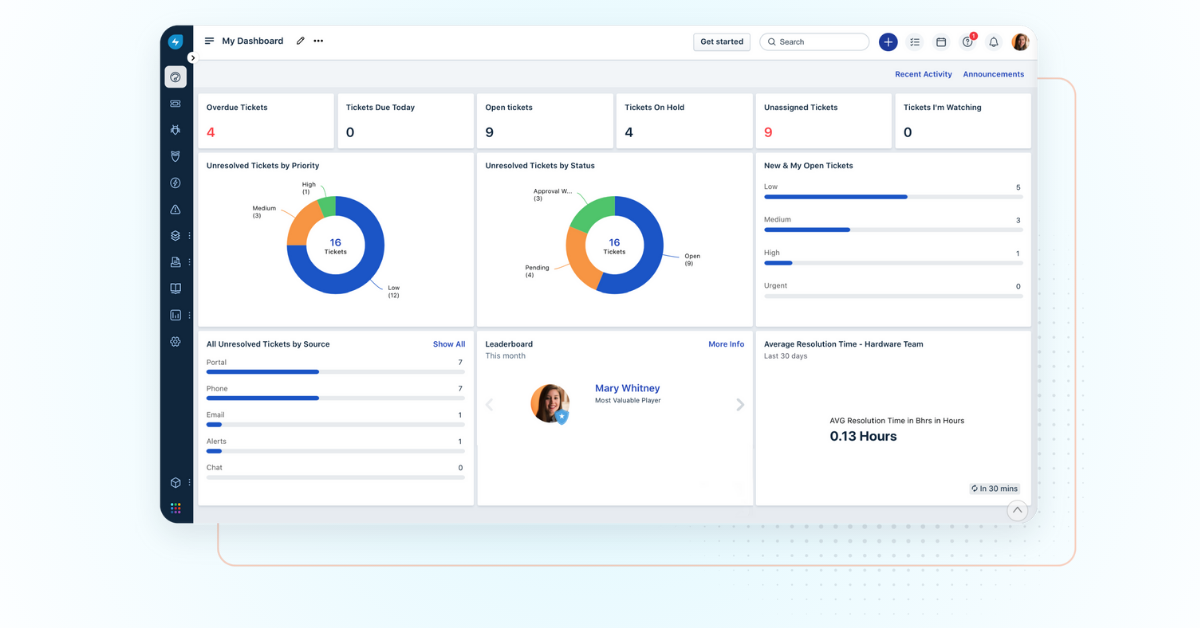Screen dimensions: 1200x628
Task: Open the Admin settings gear in sidebar
Action: pyautogui.click(x=175, y=342)
